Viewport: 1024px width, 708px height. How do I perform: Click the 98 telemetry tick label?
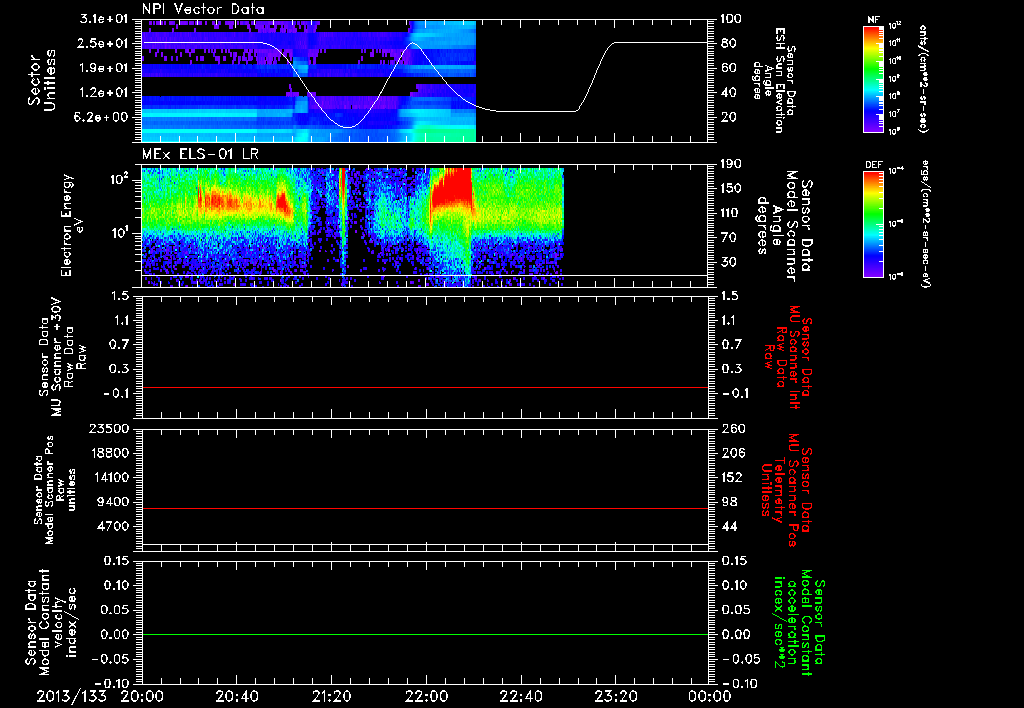[728, 502]
